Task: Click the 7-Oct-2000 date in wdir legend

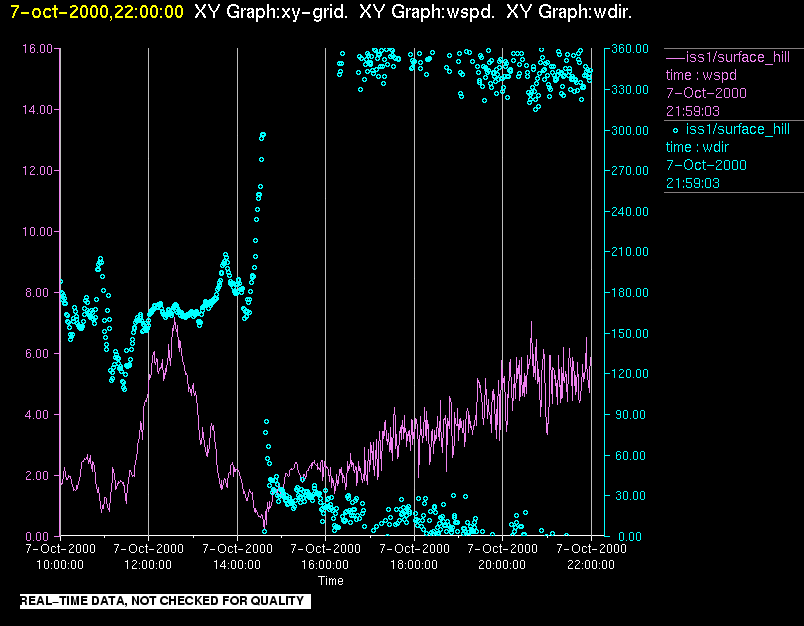Action: [706, 165]
